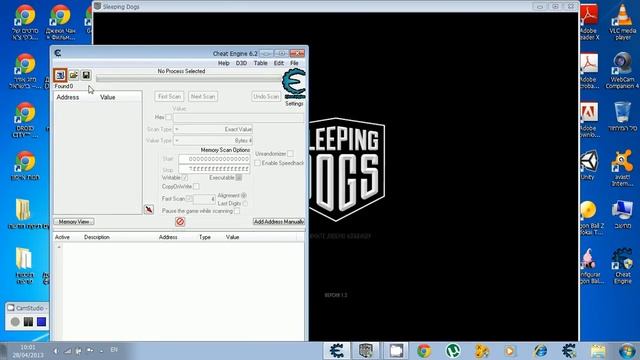Click the Address column header in results list
This screenshot has height=360, width=640.
point(68,97)
